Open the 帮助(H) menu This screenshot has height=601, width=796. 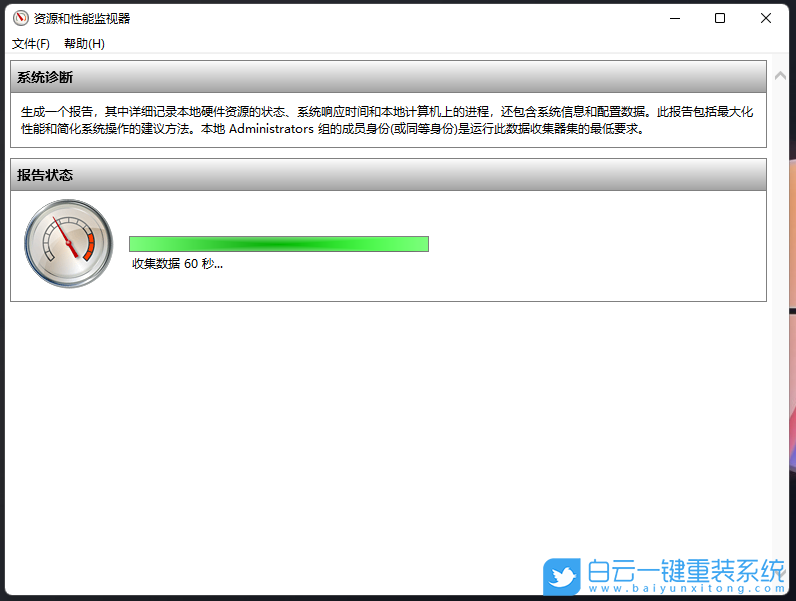(84, 44)
